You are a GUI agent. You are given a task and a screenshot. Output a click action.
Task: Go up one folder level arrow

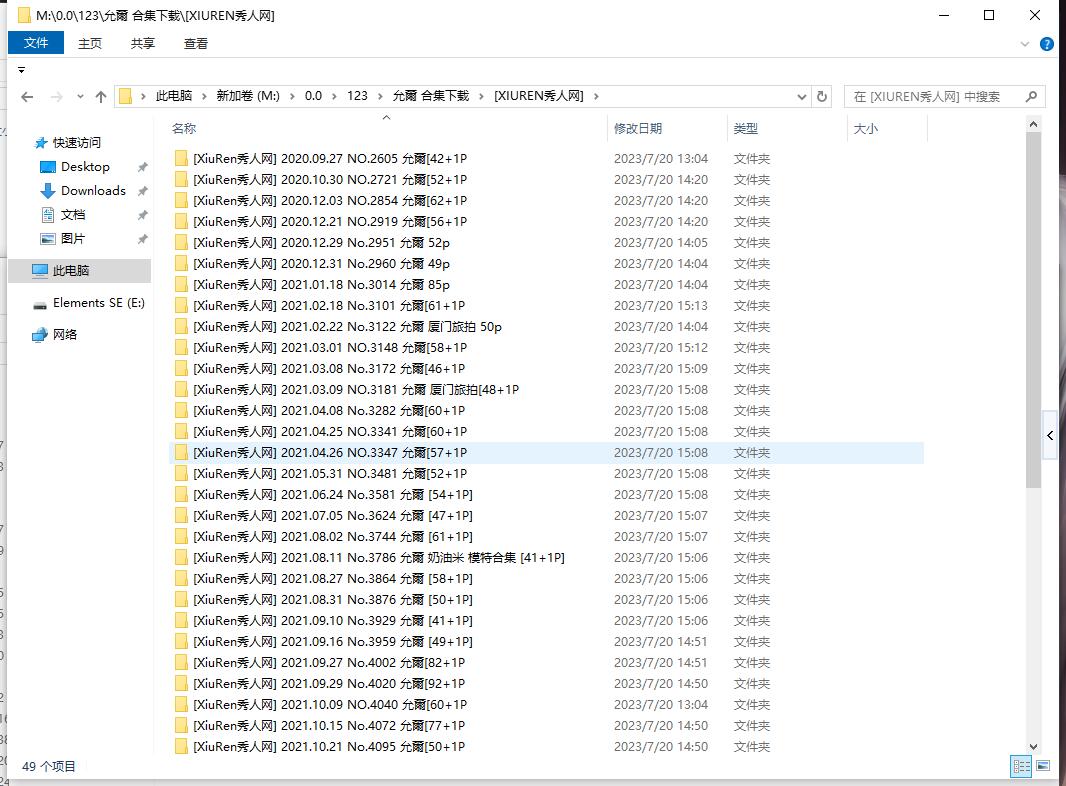101,97
